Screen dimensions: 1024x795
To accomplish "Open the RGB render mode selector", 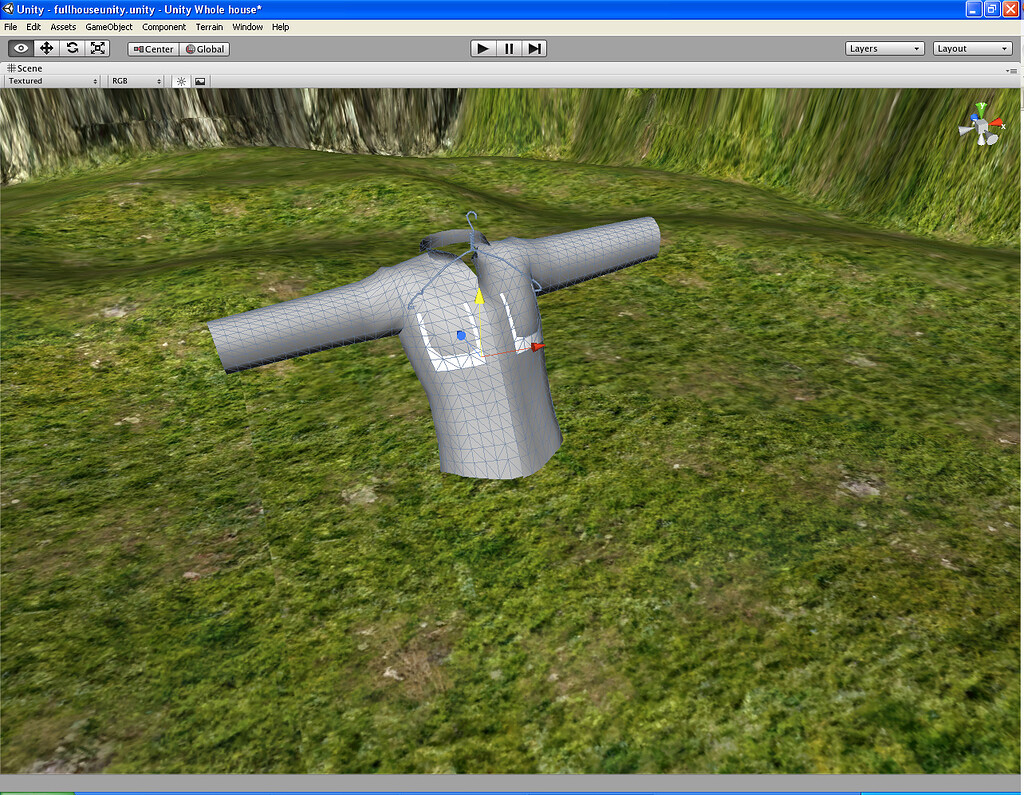I will point(134,81).
